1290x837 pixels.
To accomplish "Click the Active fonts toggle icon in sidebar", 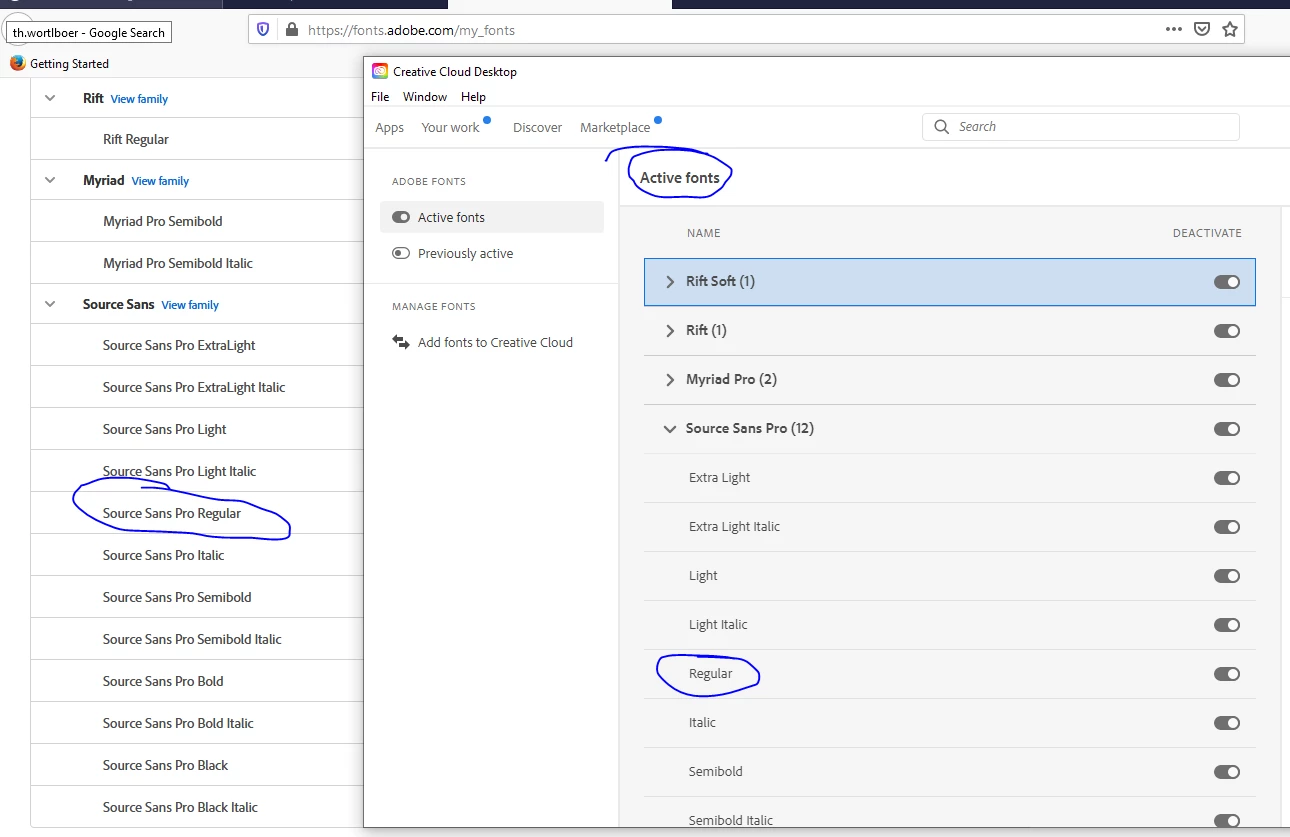I will pyautogui.click(x=401, y=217).
